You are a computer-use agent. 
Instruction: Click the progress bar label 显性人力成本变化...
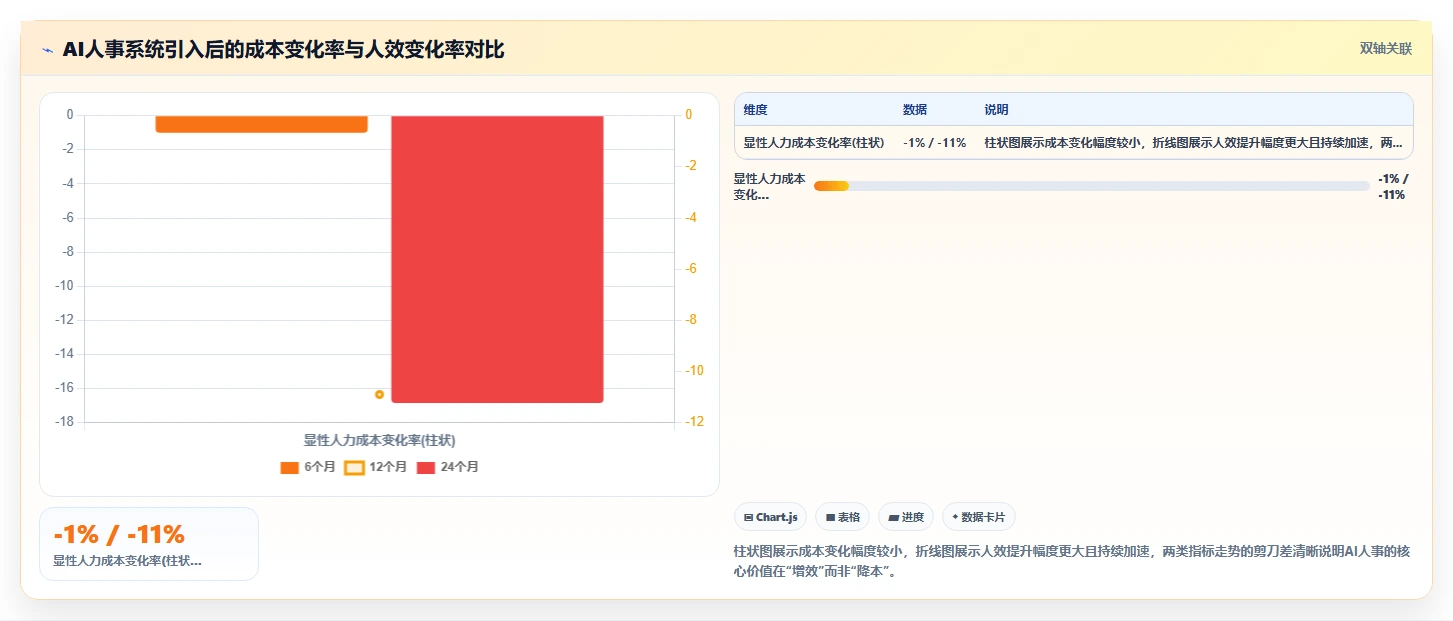(769, 187)
